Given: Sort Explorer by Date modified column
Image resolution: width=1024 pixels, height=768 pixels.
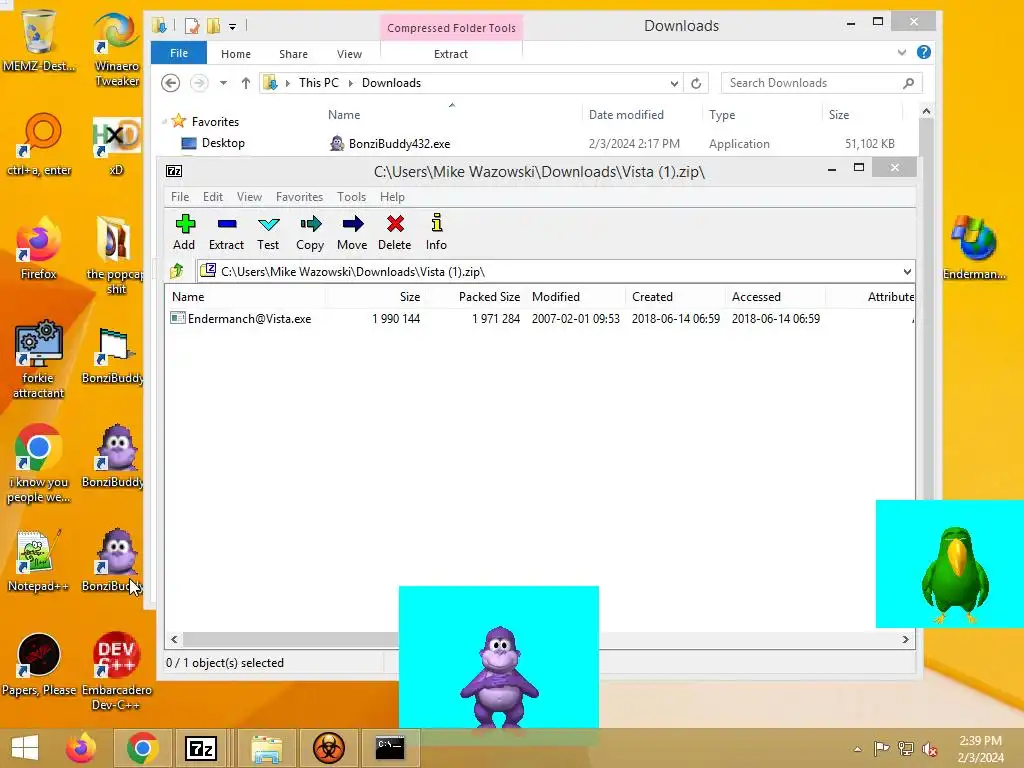Looking at the screenshot, I should pyautogui.click(x=626, y=115).
